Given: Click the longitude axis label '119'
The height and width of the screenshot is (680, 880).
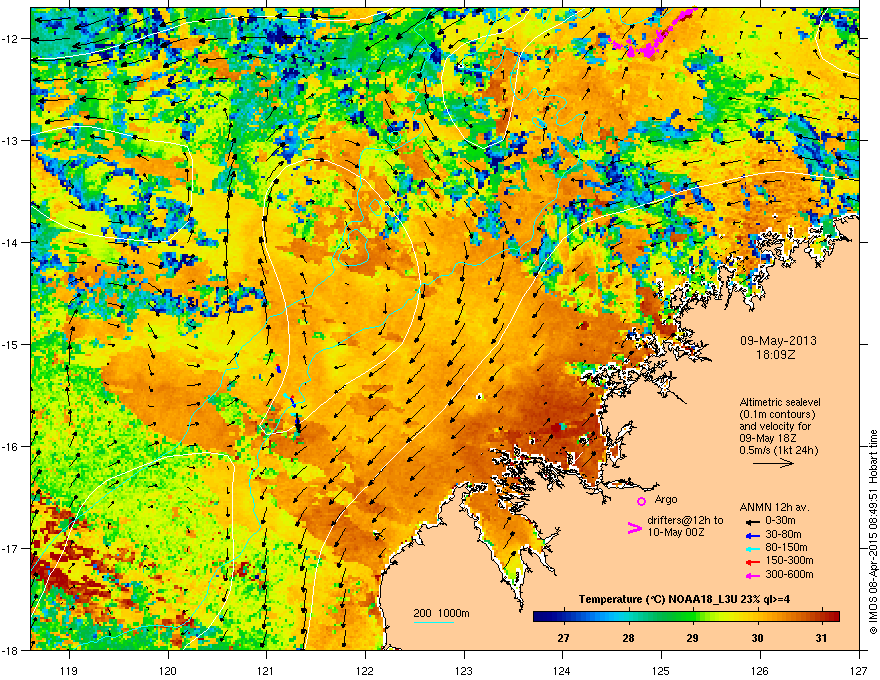Looking at the screenshot, I should coord(69,670).
